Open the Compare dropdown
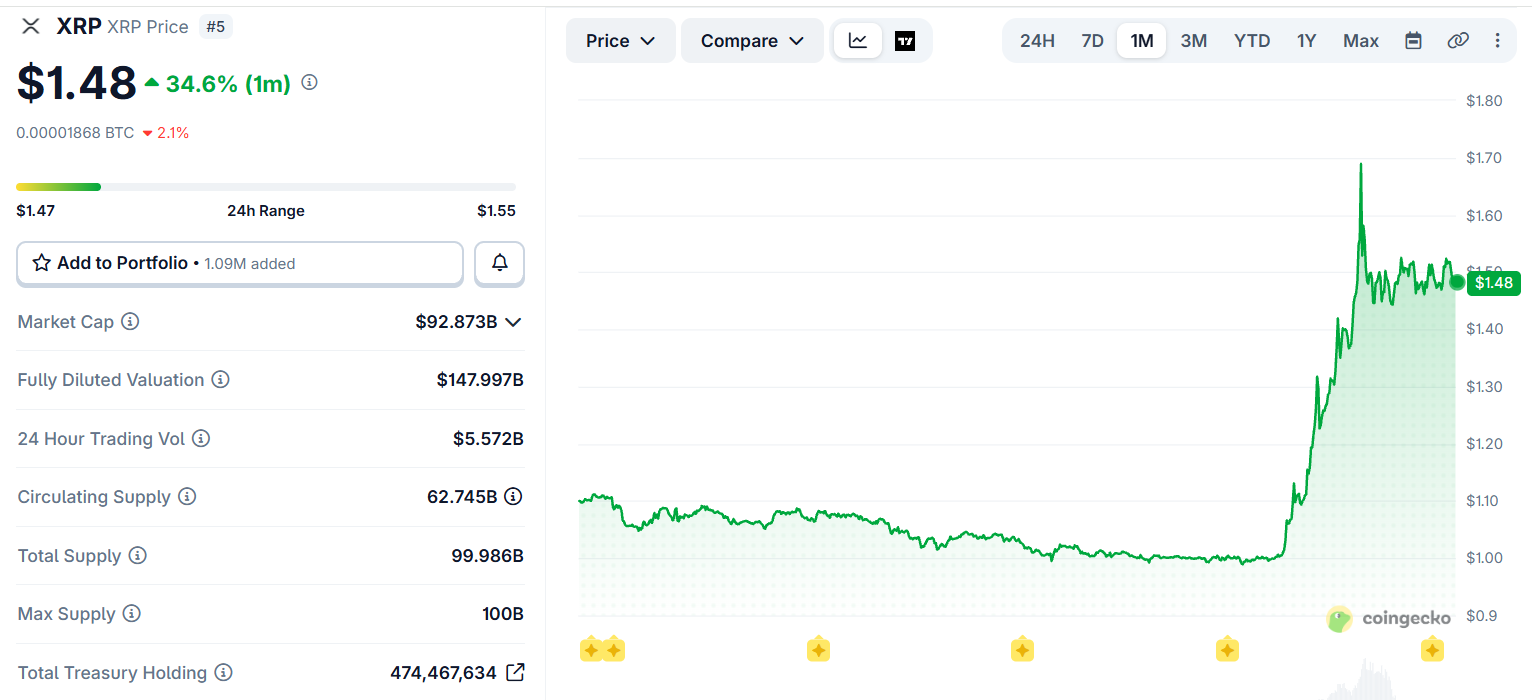Screen dimensions: 1532x700 pos(752,41)
